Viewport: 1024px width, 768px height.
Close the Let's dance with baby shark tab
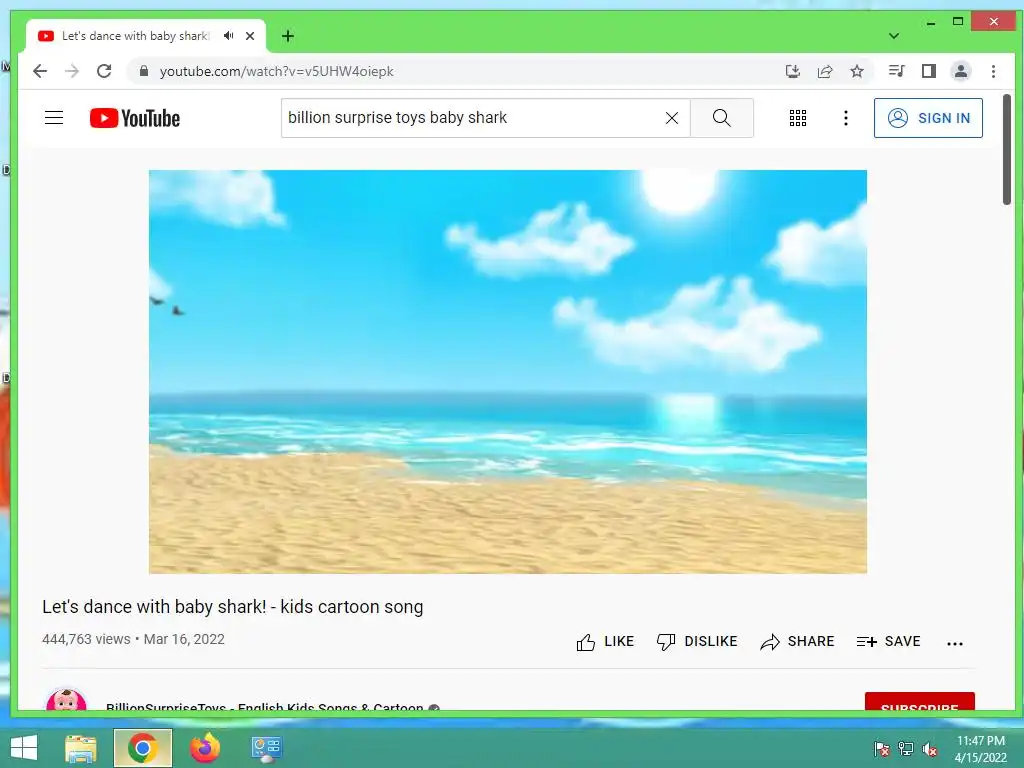click(x=250, y=36)
